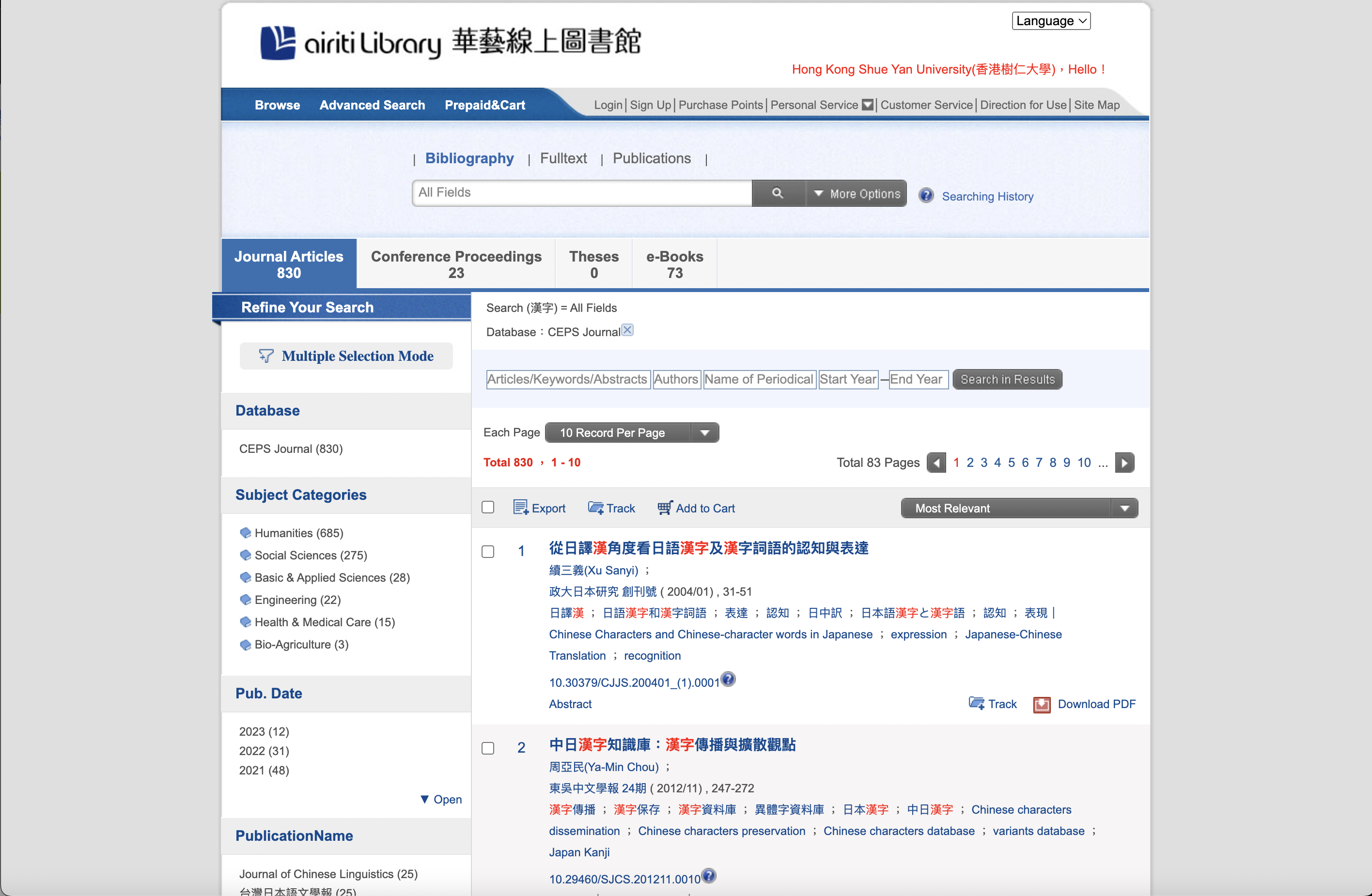The image size is (1372, 896).
Task: Toggle the select-all results checkbox
Action: (488, 507)
